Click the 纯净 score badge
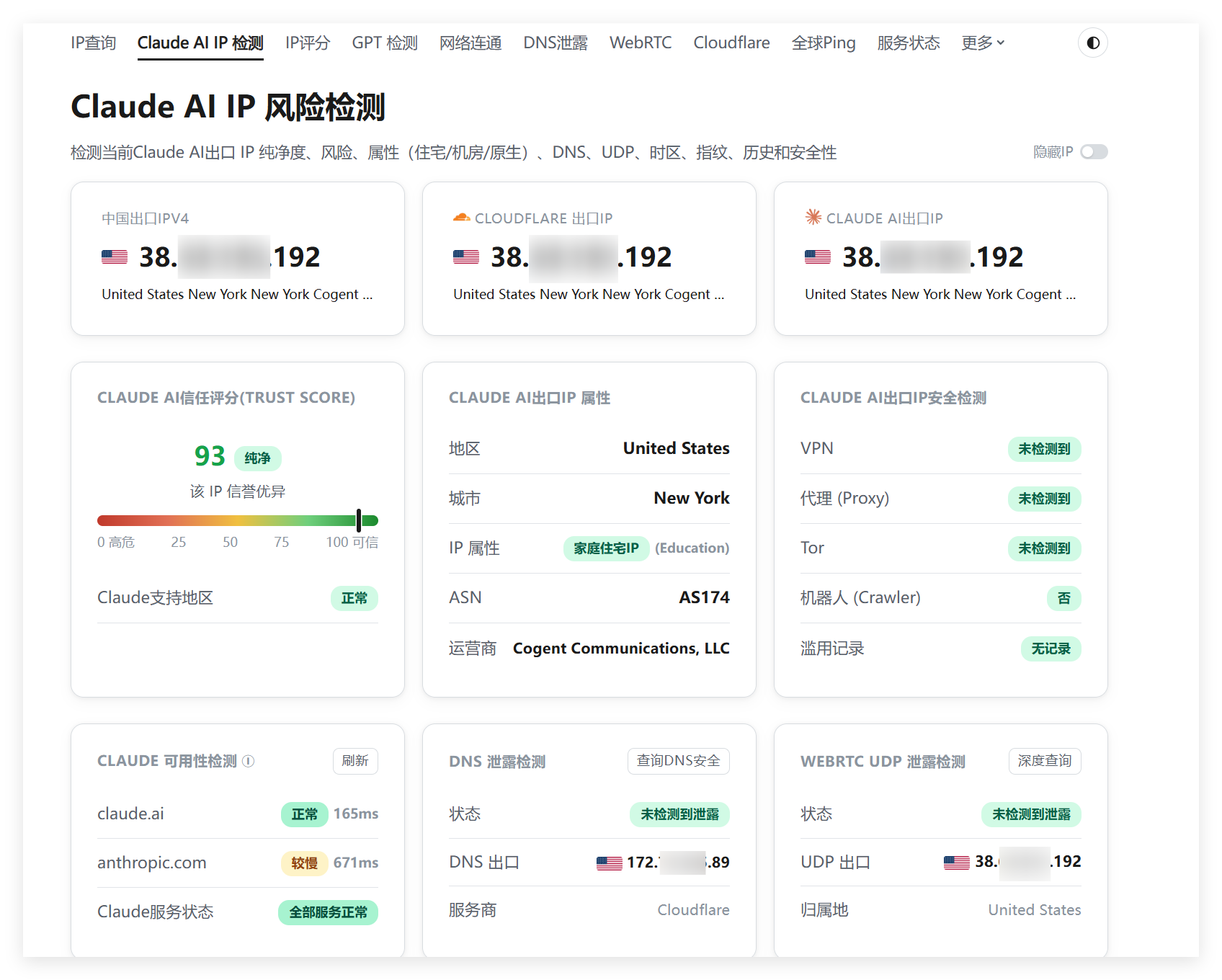The image size is (1222, 980). click(257, 458)
